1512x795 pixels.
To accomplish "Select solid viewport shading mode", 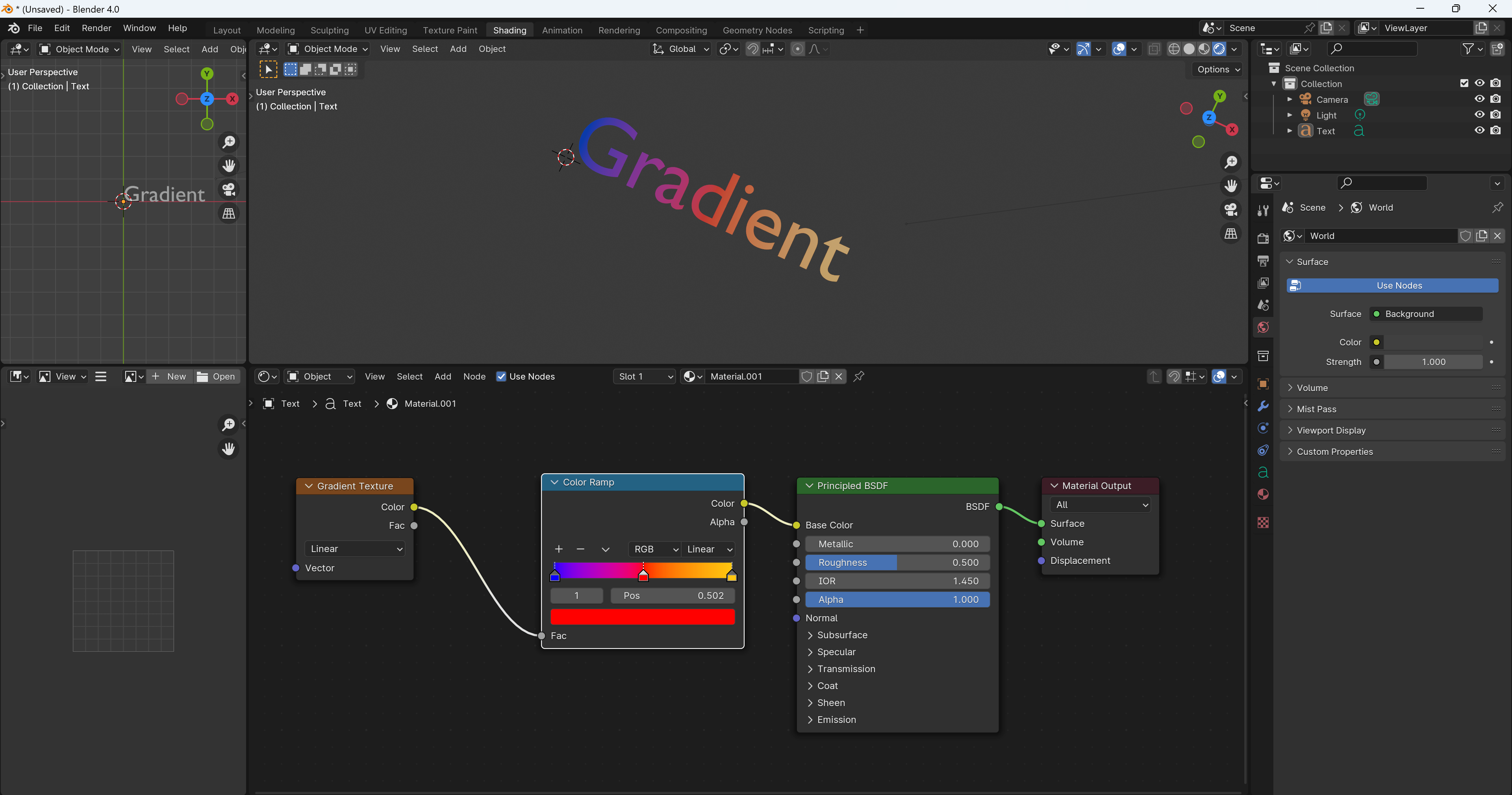I will tap(1189, 49).
